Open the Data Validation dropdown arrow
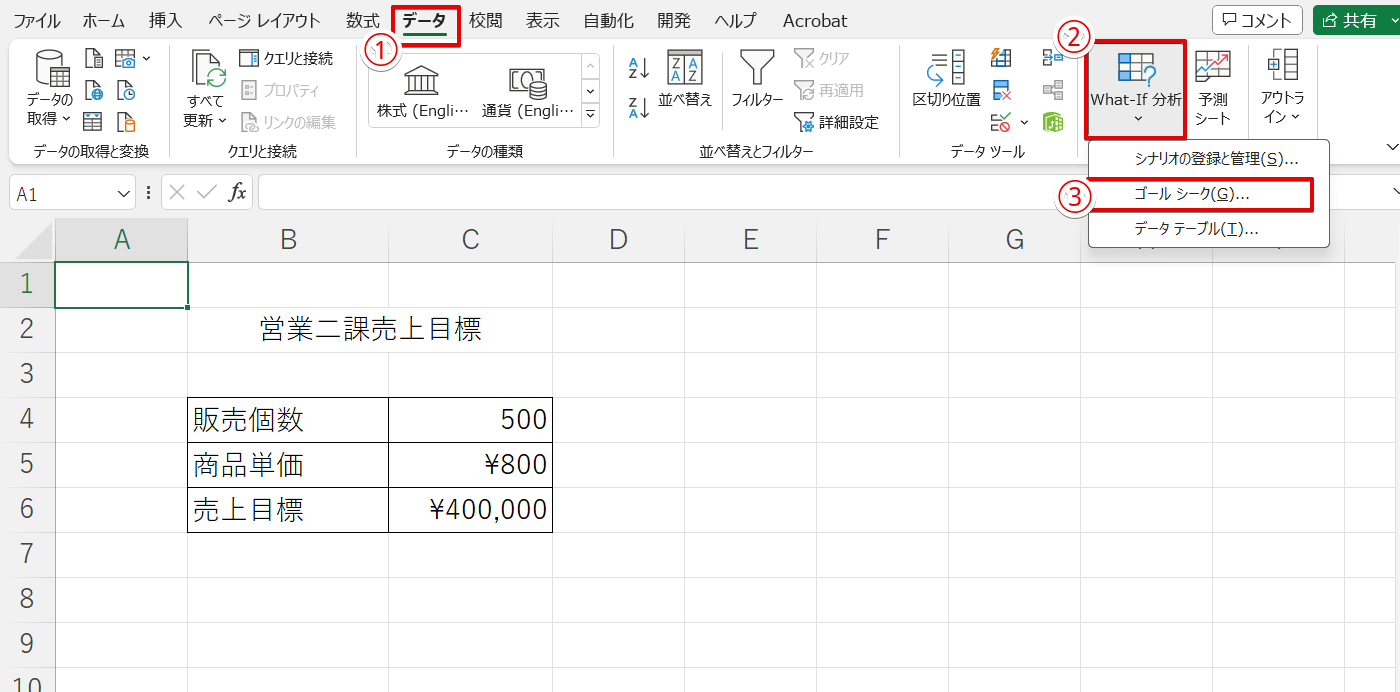This screenshot has width=1400, height=692. tap(1024, 122)
